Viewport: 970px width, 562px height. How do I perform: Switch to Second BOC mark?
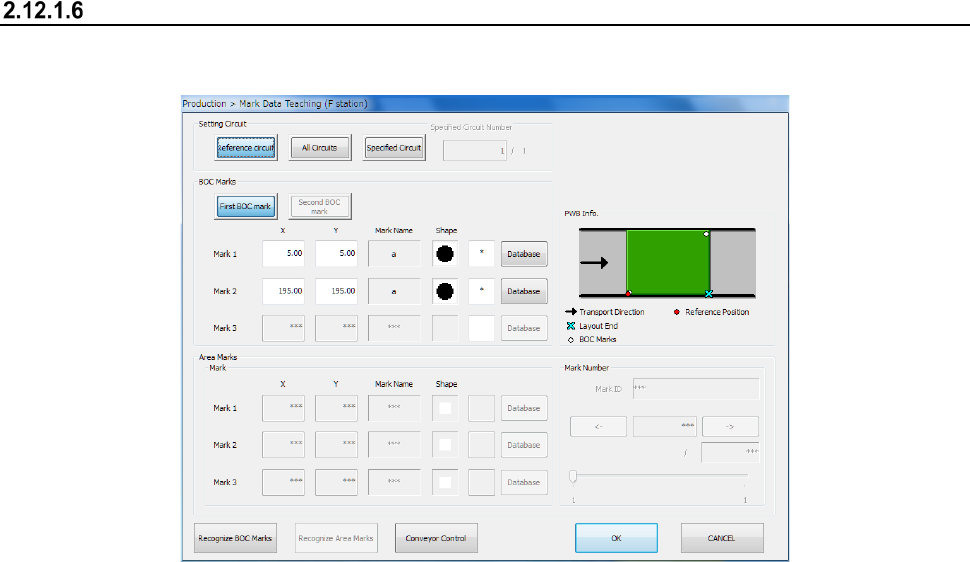pyautogui.click(x=320, y=206)
